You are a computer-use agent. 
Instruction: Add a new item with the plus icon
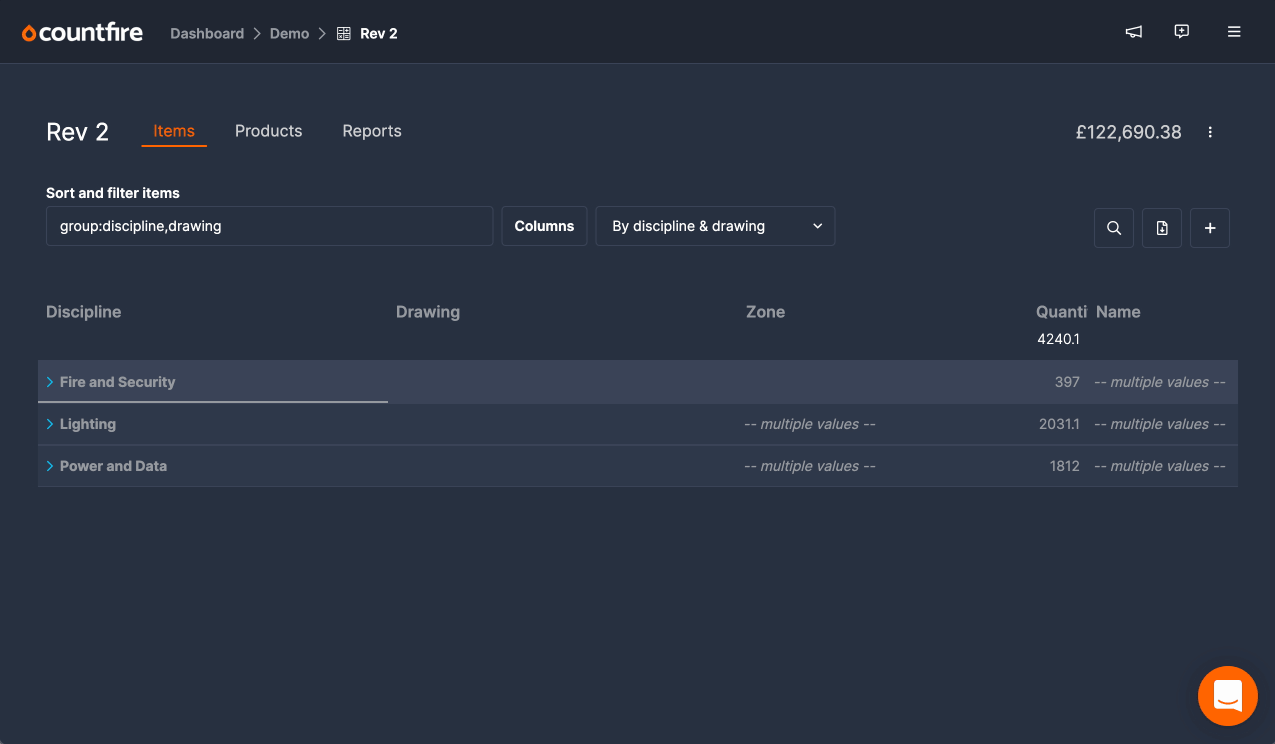point(1209,227)
